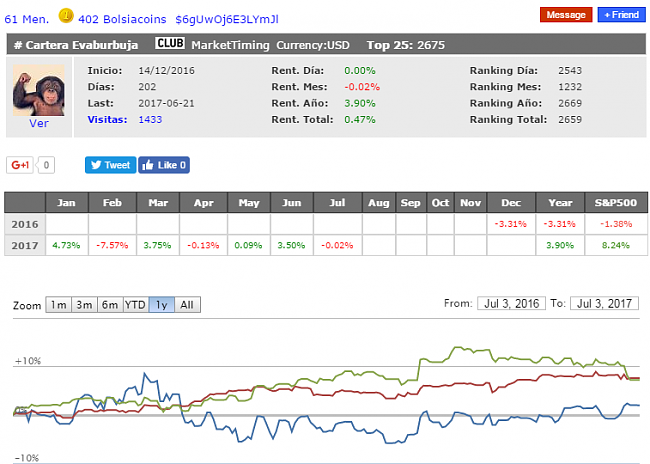Image resolution: width=650 pixels, height=464 pixels.
Task: Click the Ver link under avatar
Action: tap(39, 123)
